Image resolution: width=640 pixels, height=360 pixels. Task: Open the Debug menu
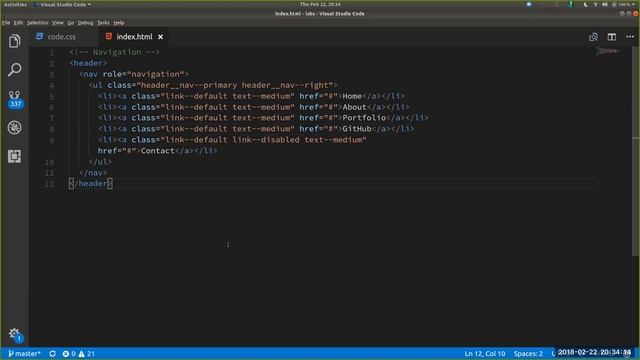pyautogui.click(x=85, y=23)
